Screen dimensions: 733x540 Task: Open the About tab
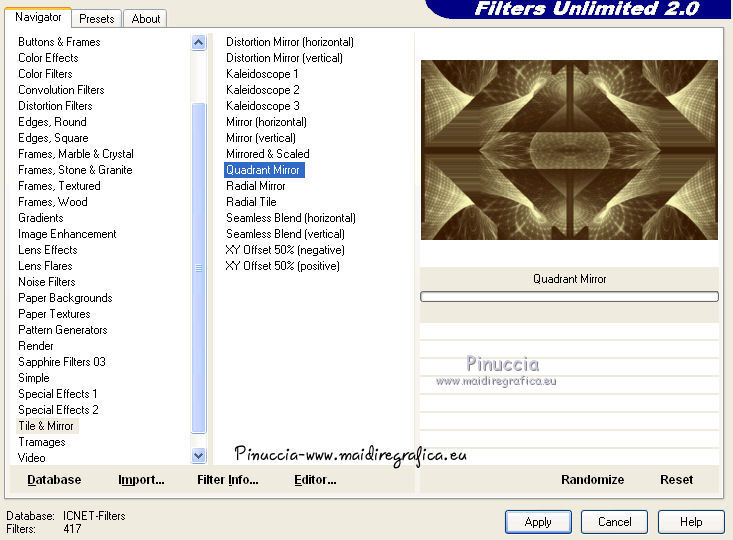coord(145,19)
